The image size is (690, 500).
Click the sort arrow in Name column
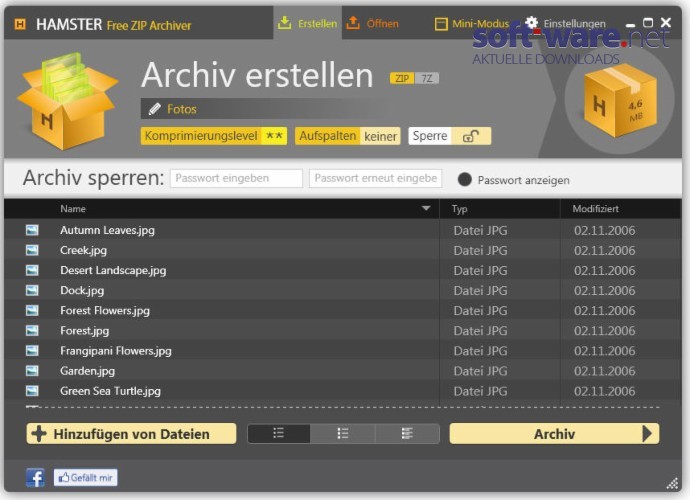(x=426, y=208)
